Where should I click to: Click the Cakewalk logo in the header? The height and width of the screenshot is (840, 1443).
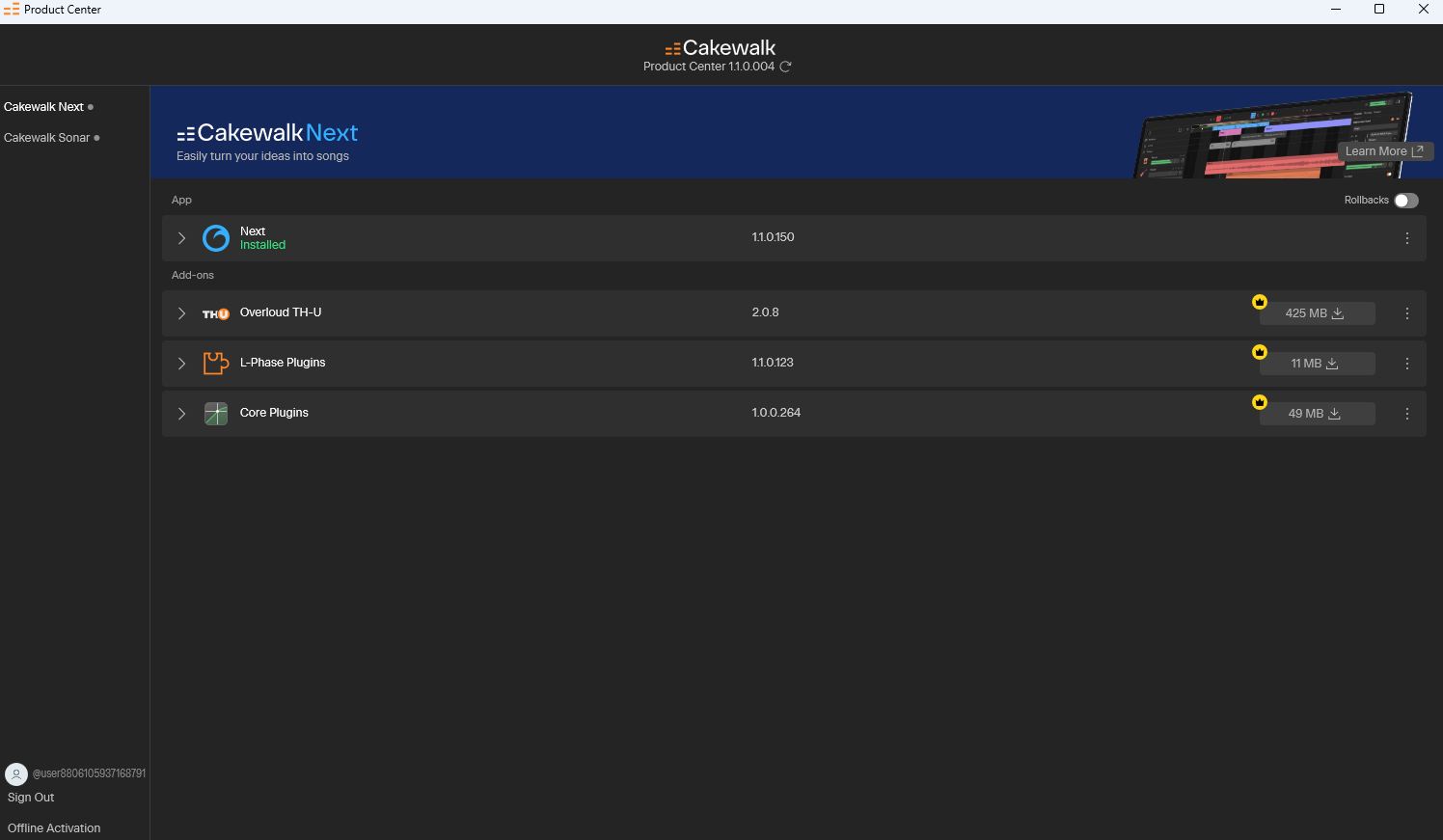tap(721, 47)
